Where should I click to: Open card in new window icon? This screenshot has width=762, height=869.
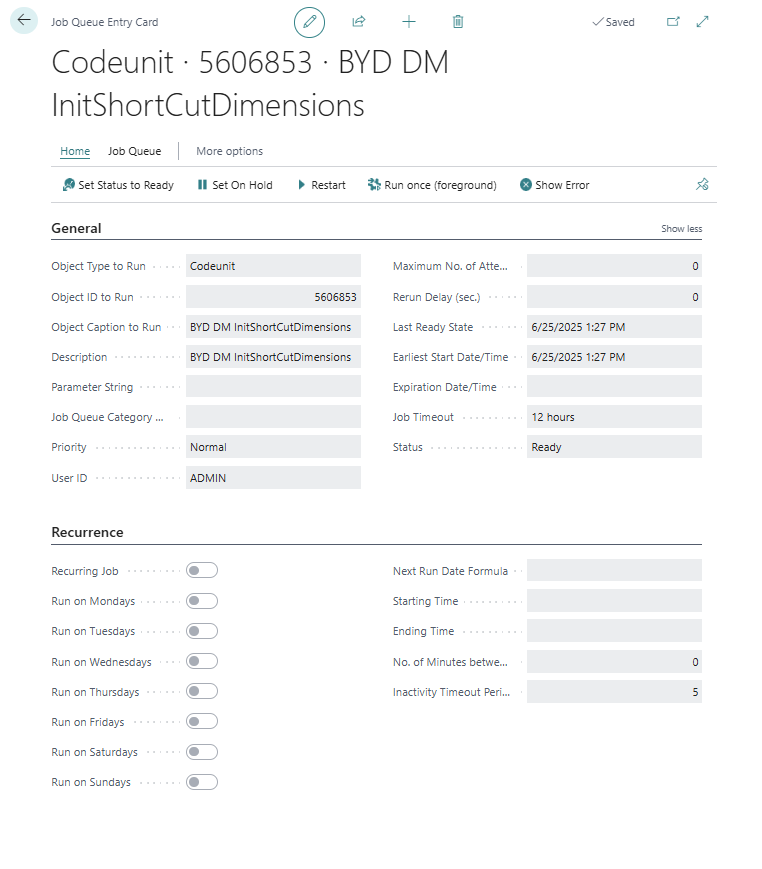pos(673,22)
